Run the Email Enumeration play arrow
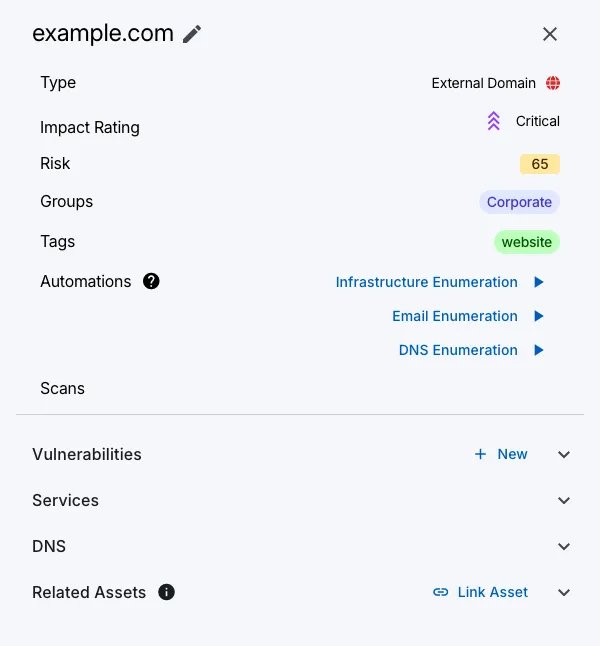The height and width of the screenshot is (646, 600). [539, 316]
